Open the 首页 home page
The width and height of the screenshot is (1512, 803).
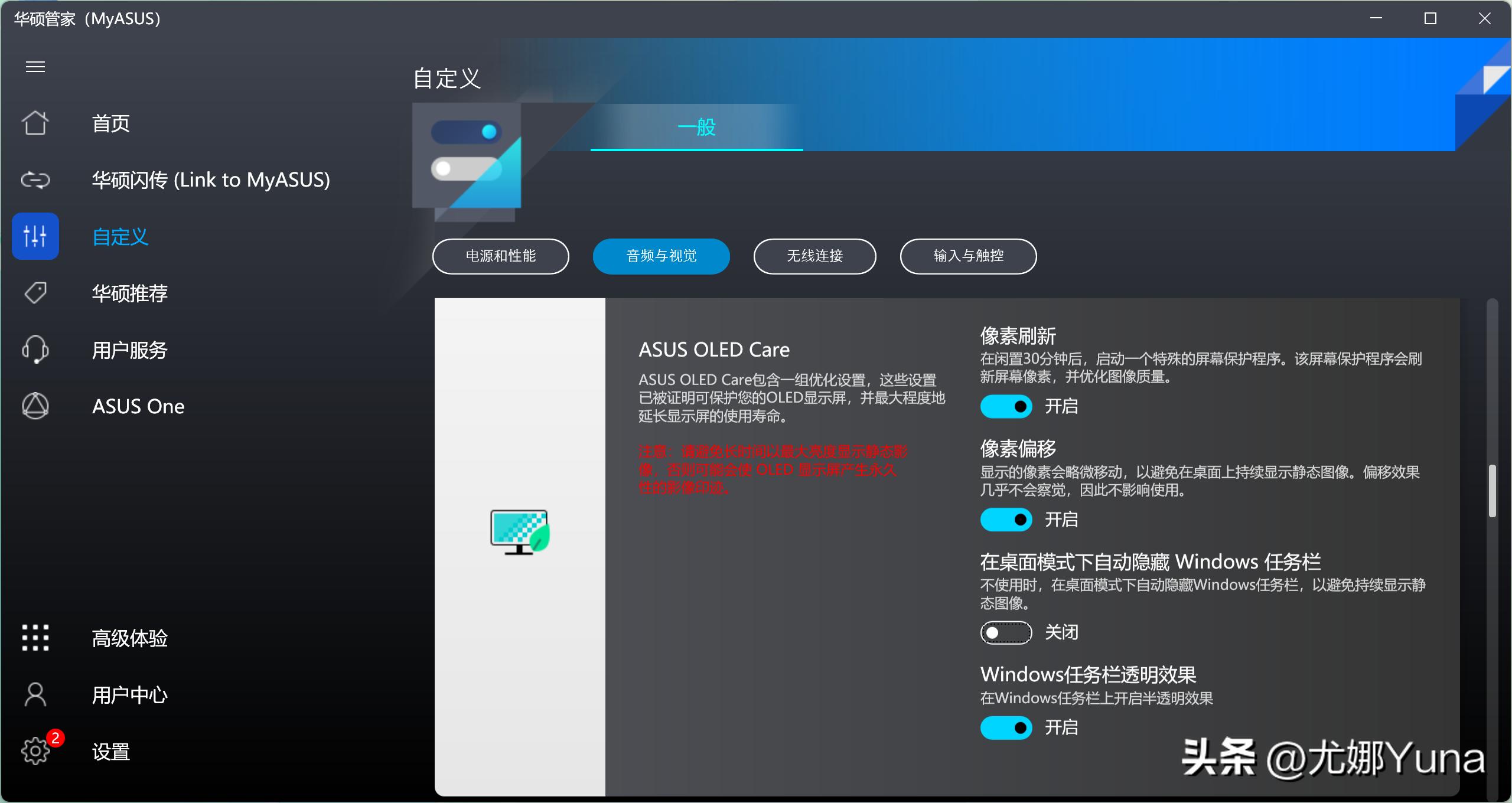click(x=110, y=123)
